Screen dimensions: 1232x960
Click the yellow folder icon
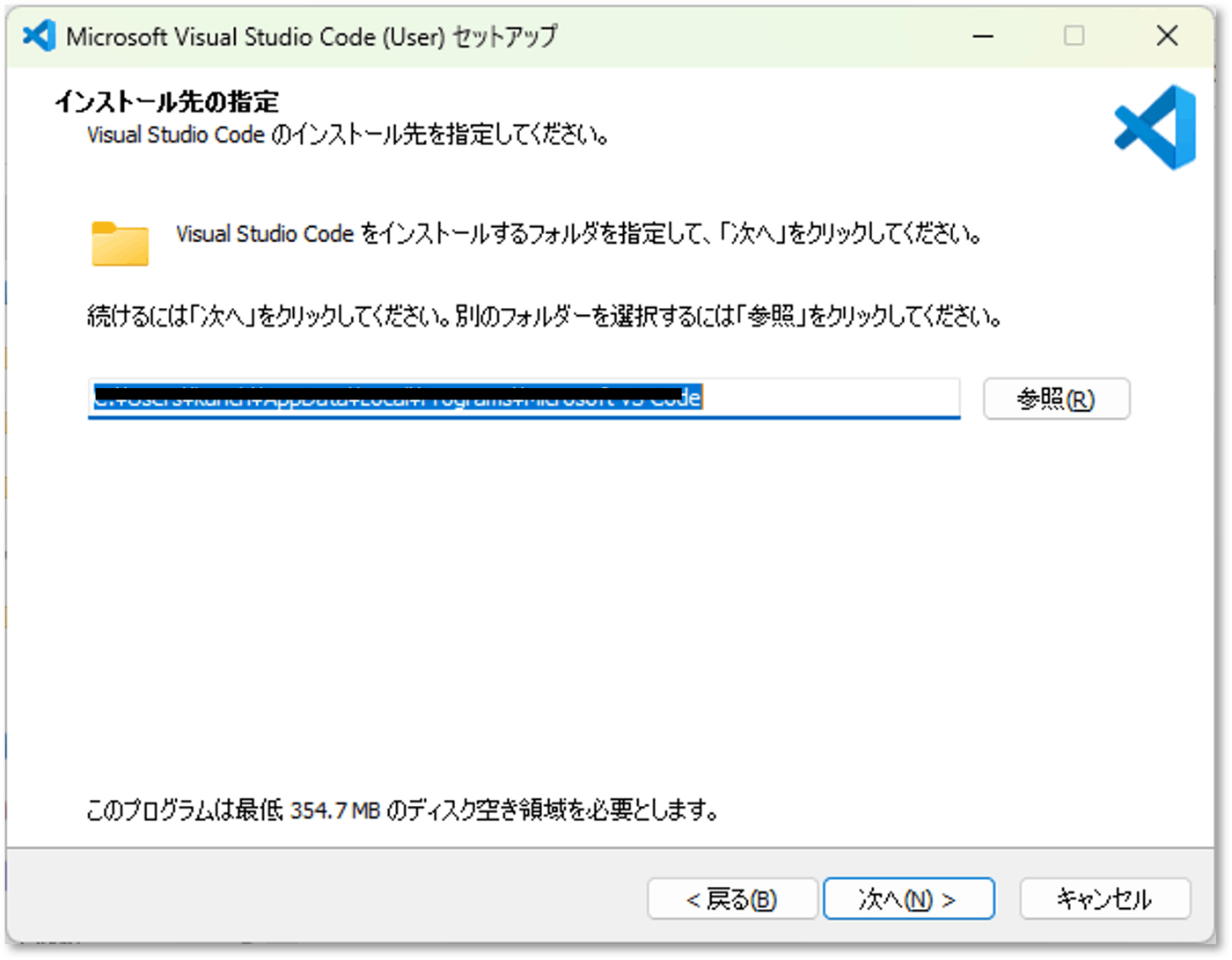pyautogui.click(x=120, y=244)
